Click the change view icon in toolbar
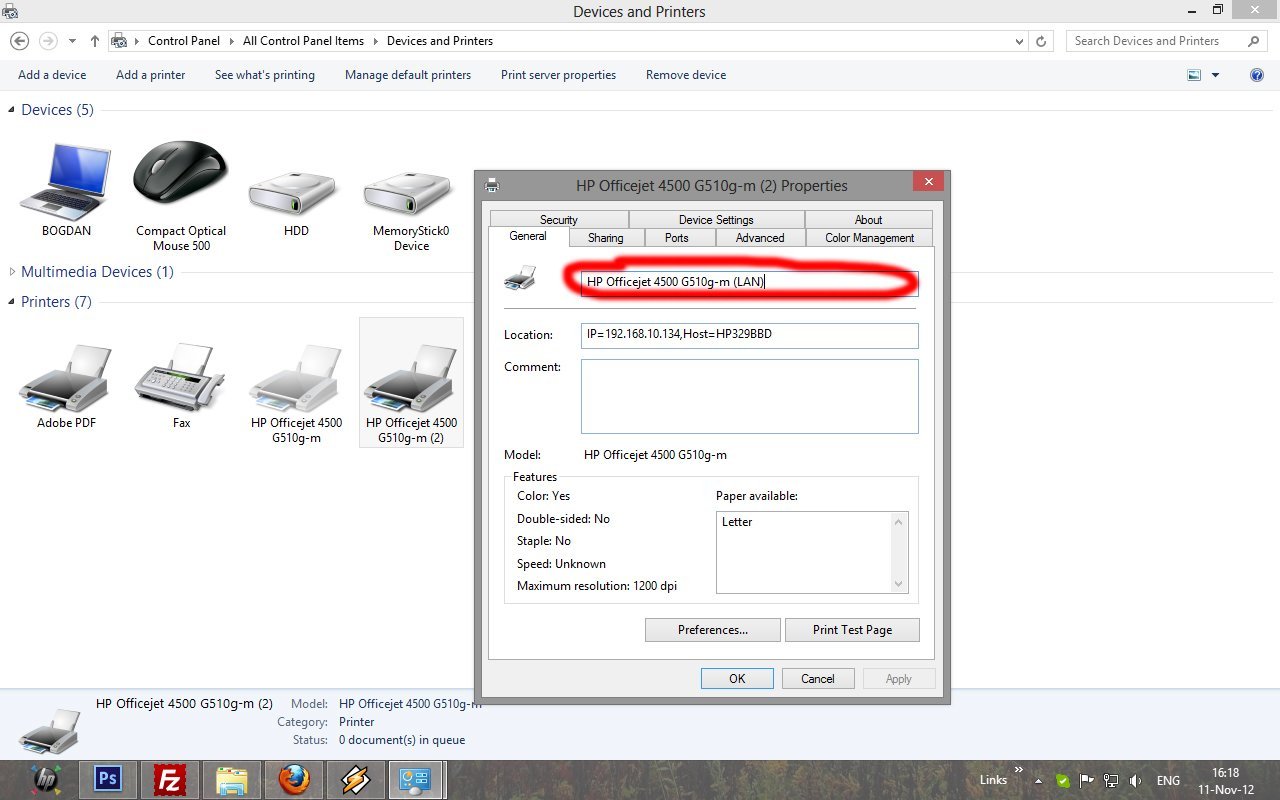Viewport: 1280px width, 800px height. (1194, 75)
